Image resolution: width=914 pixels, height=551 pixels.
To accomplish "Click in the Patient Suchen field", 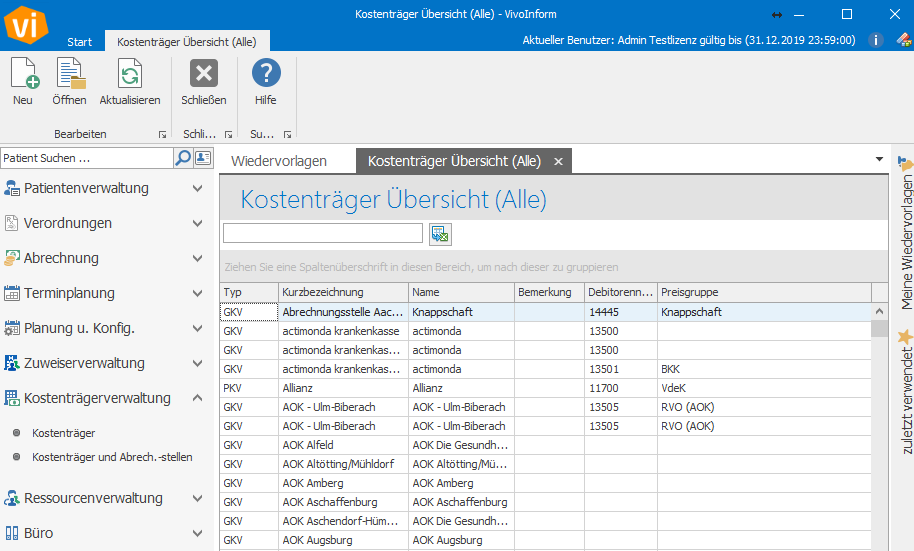I will [x=87, y=157].
